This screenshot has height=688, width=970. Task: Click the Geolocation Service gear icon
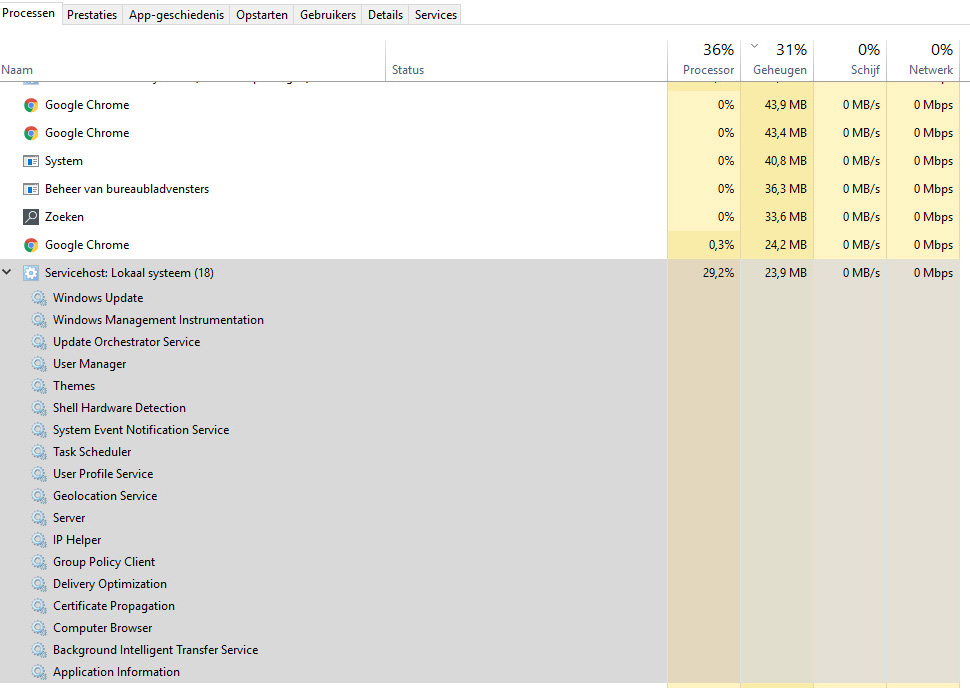39,496
